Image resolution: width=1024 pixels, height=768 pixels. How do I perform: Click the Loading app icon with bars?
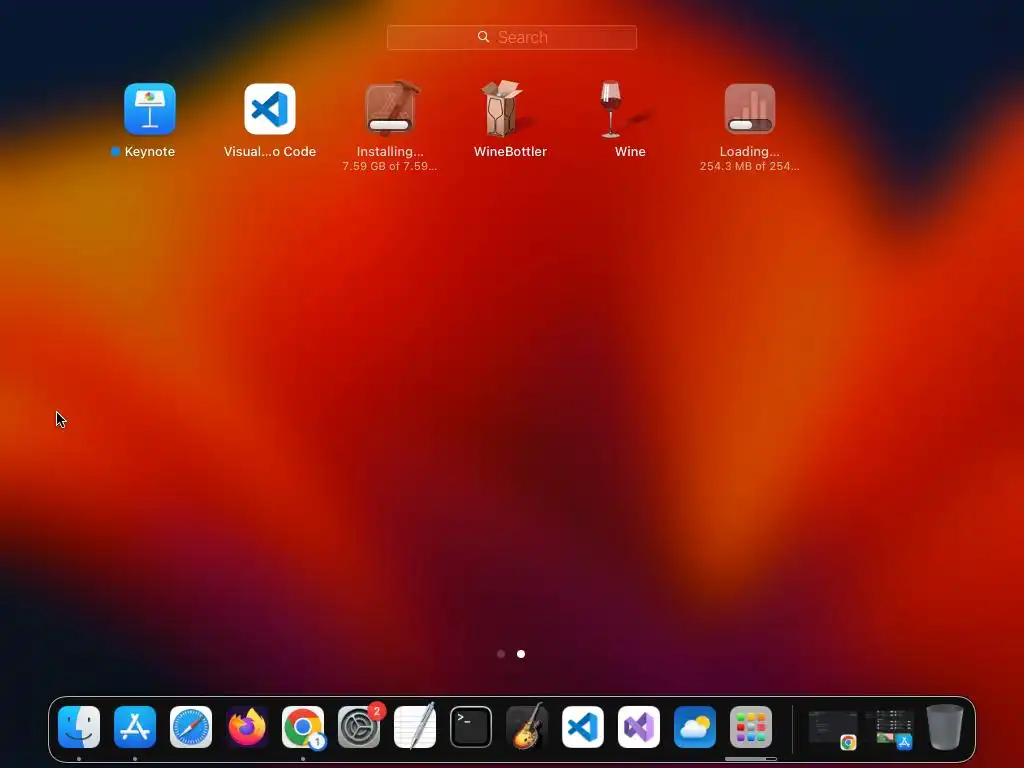click(750, 108)
